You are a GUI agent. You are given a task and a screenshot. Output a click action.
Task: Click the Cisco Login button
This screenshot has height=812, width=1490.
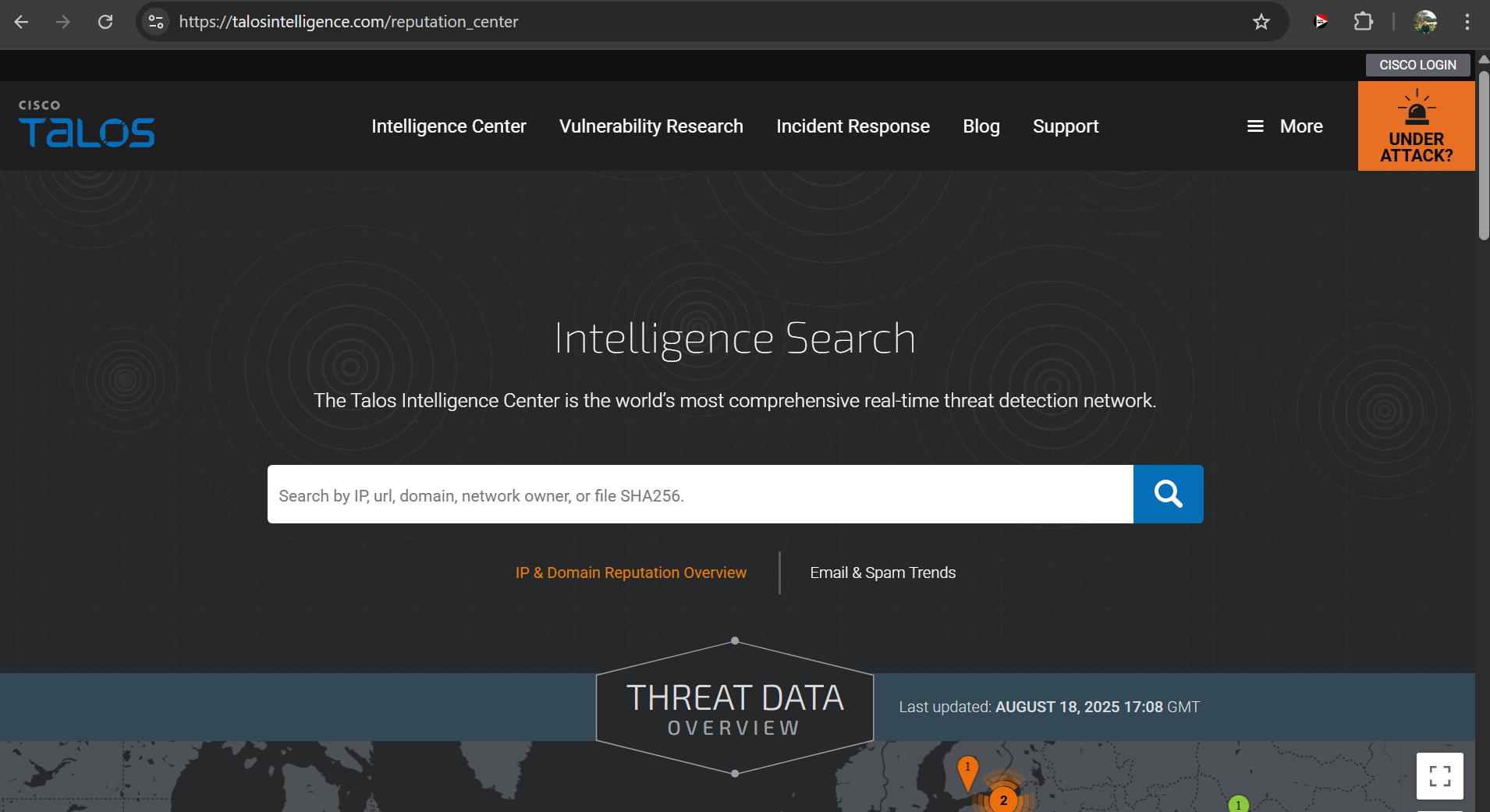click(x=1417, y=65)
